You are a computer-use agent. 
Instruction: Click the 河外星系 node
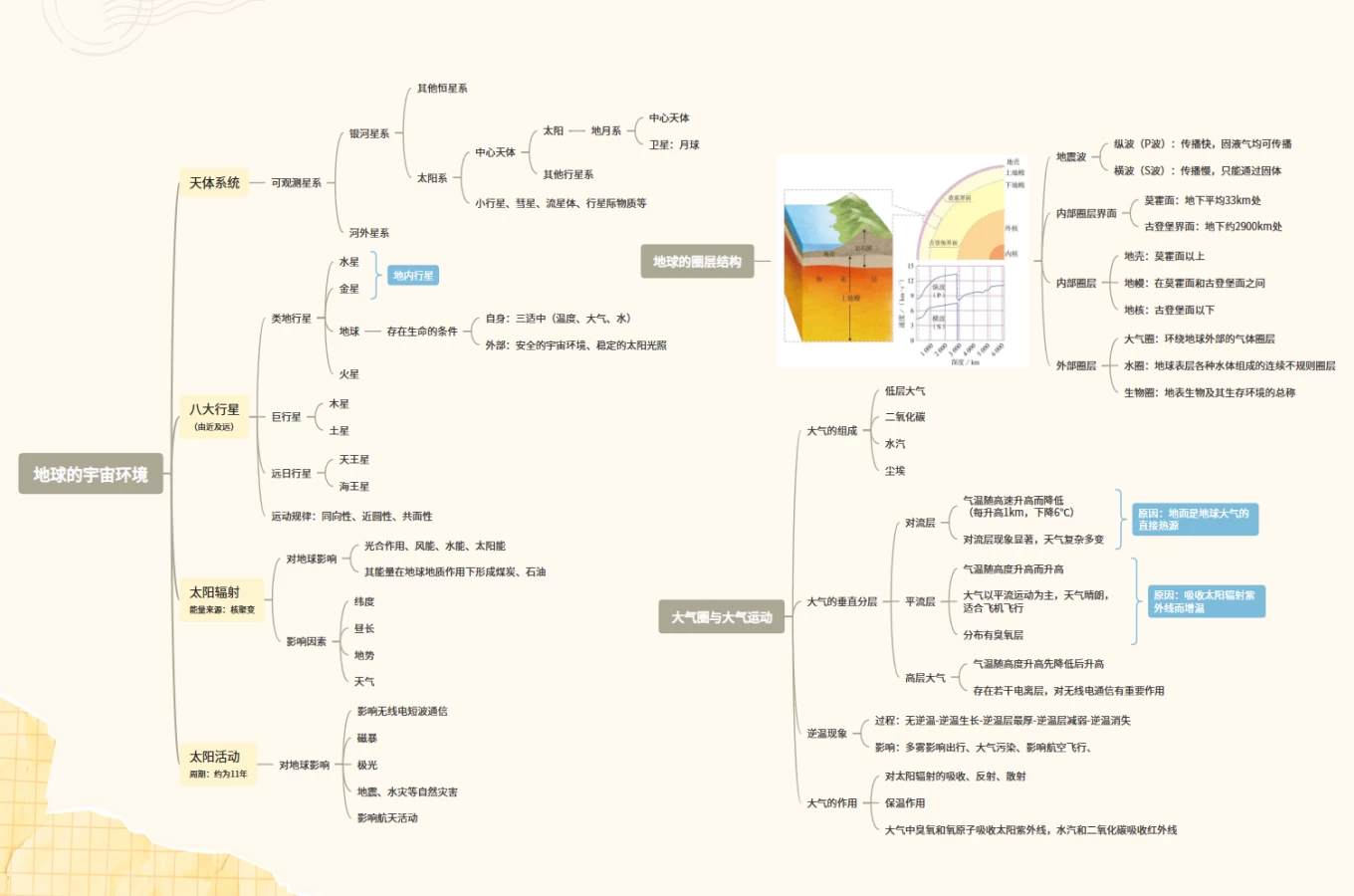(x=369, y=233)
